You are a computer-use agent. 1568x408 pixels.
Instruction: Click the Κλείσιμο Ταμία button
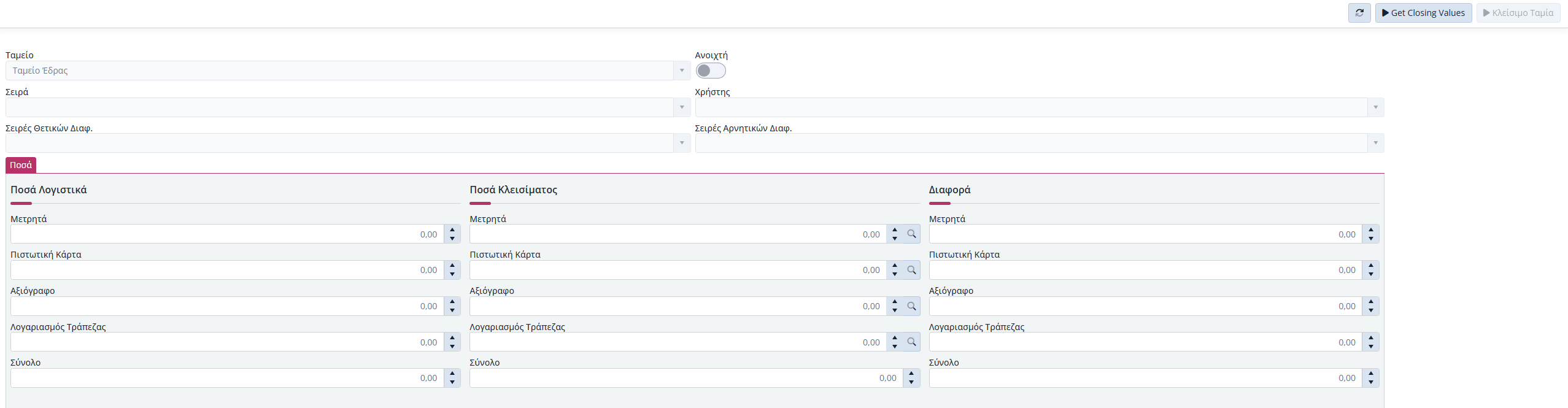pos(1518,13)
